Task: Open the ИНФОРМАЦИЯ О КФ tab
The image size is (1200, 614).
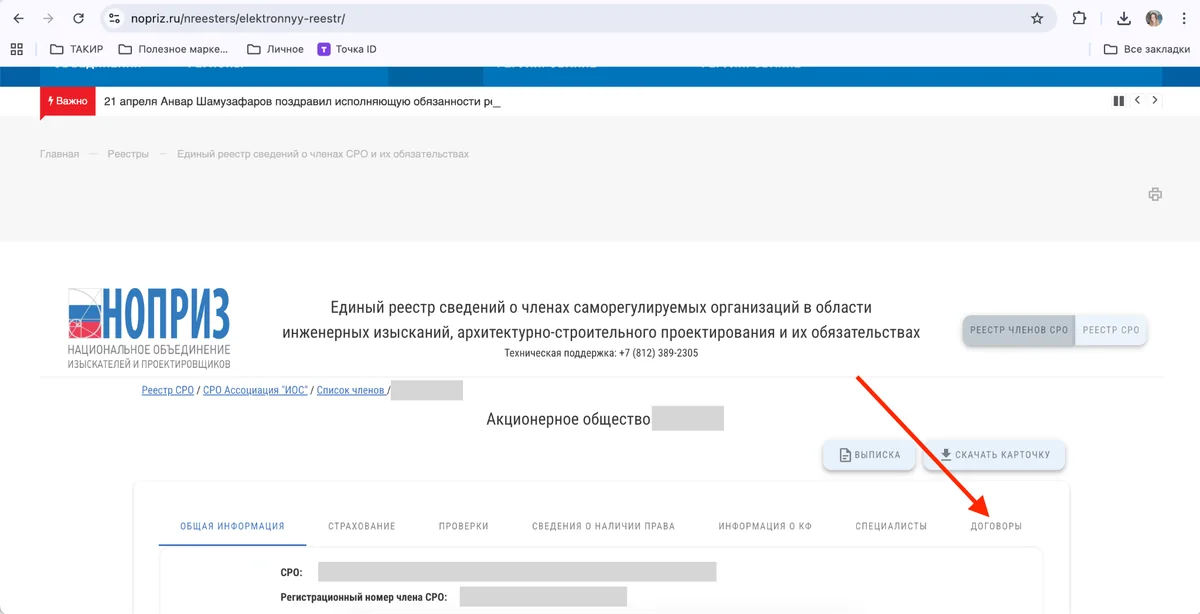Action: pyautogui.click(x=765, y=526)
